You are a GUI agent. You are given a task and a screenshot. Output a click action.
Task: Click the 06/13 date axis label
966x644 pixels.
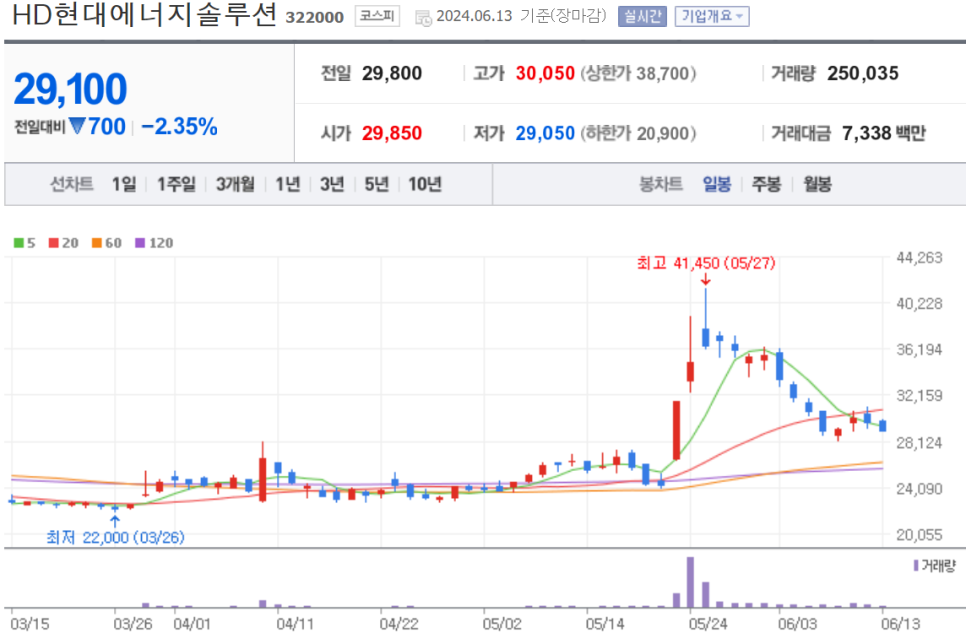(x=900, y=624)
